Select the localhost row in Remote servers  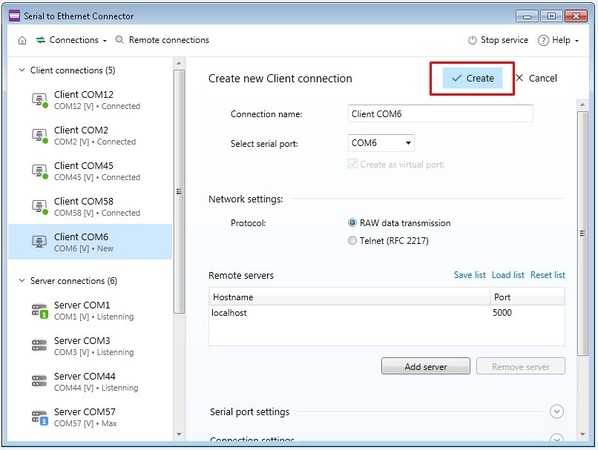pyautogui.click(x=387, y=313)
